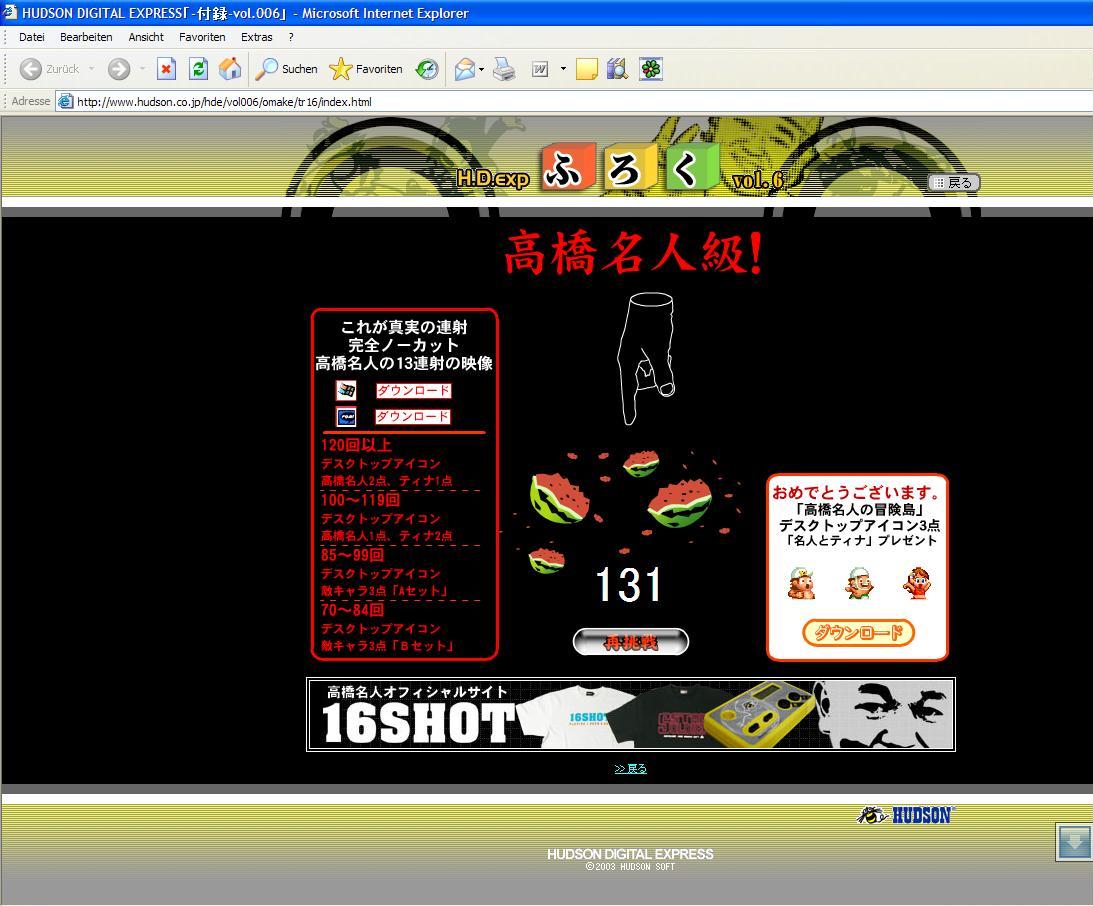Click the 戻る button in the page header
The width and height of the screenshot is (1093, 906).
(954, 183)
